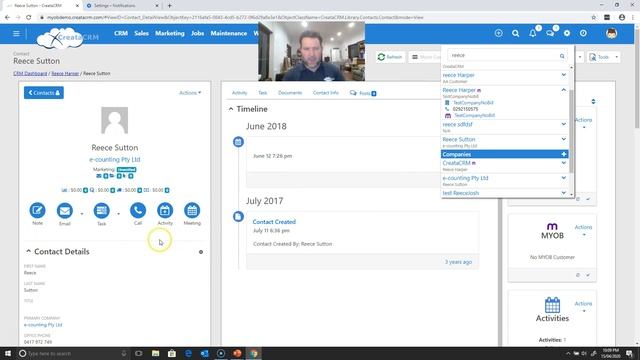Expand the Reece Sutton search result

coord(564,139)
